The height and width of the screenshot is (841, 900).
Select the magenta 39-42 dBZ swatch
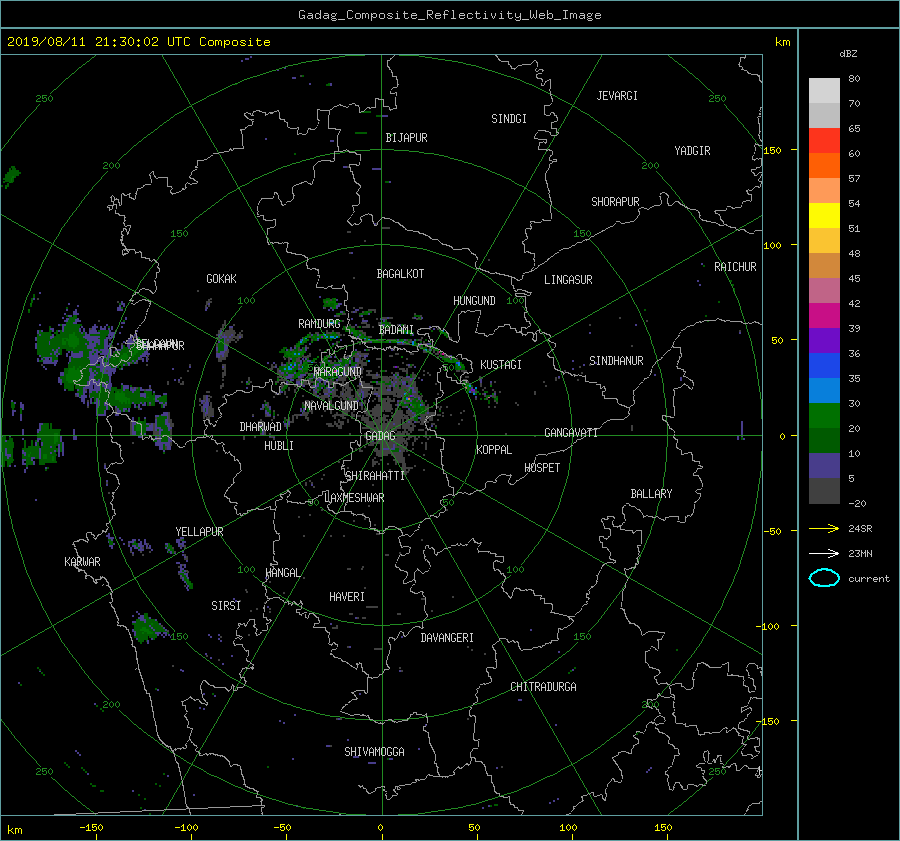coord(824,315)
